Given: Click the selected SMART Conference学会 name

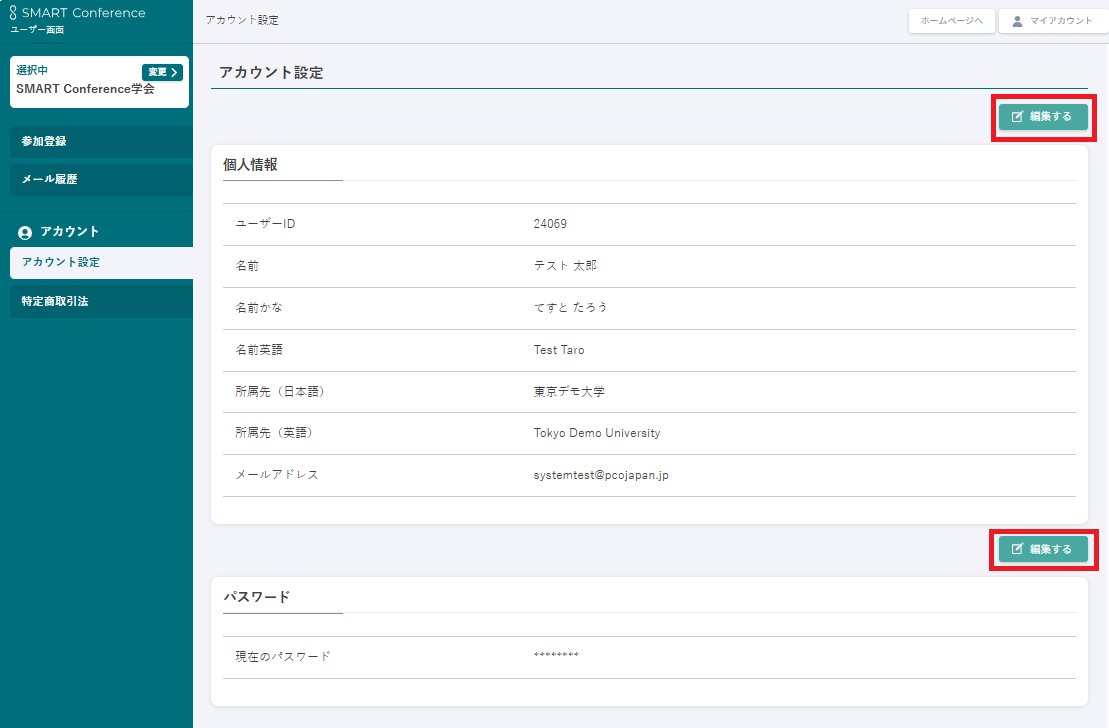Looking at the screenshot, I should point(85,89).
